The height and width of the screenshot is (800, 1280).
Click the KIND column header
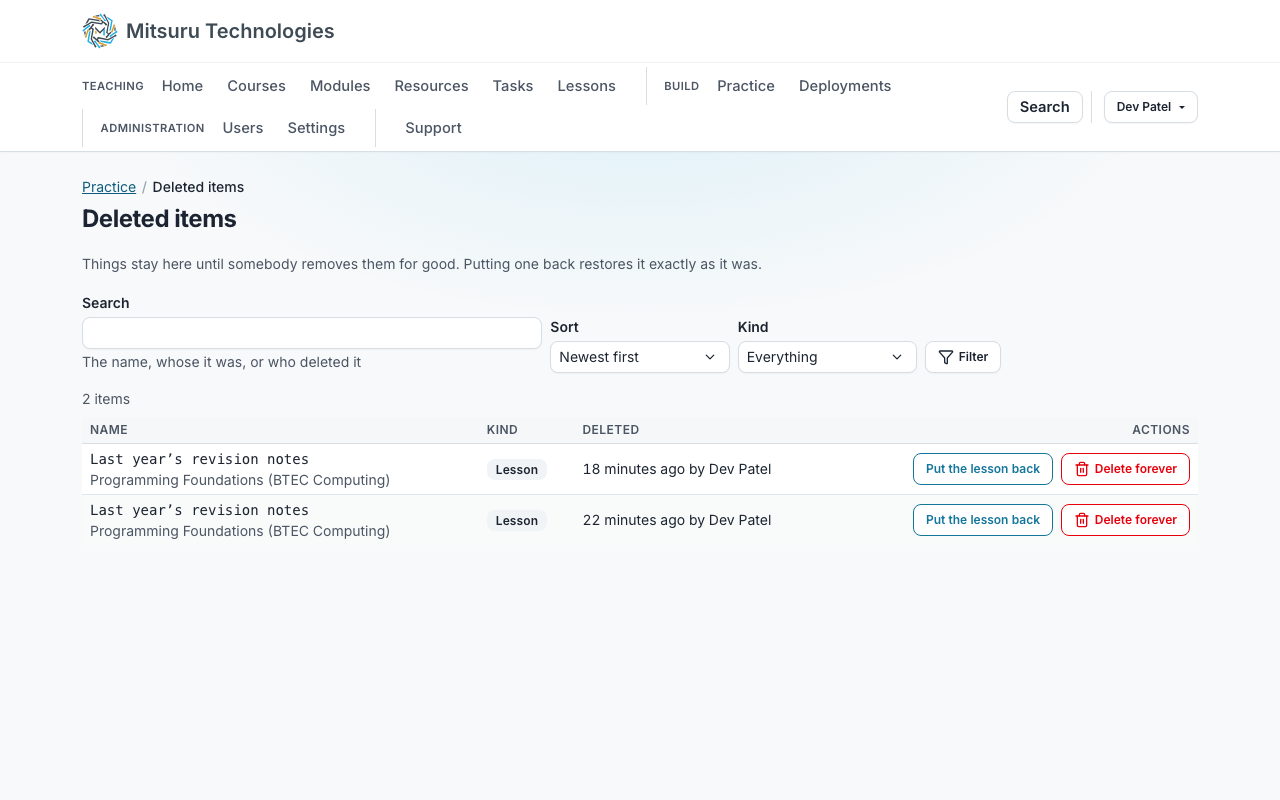pyautogui.click(x=502, y=430)
